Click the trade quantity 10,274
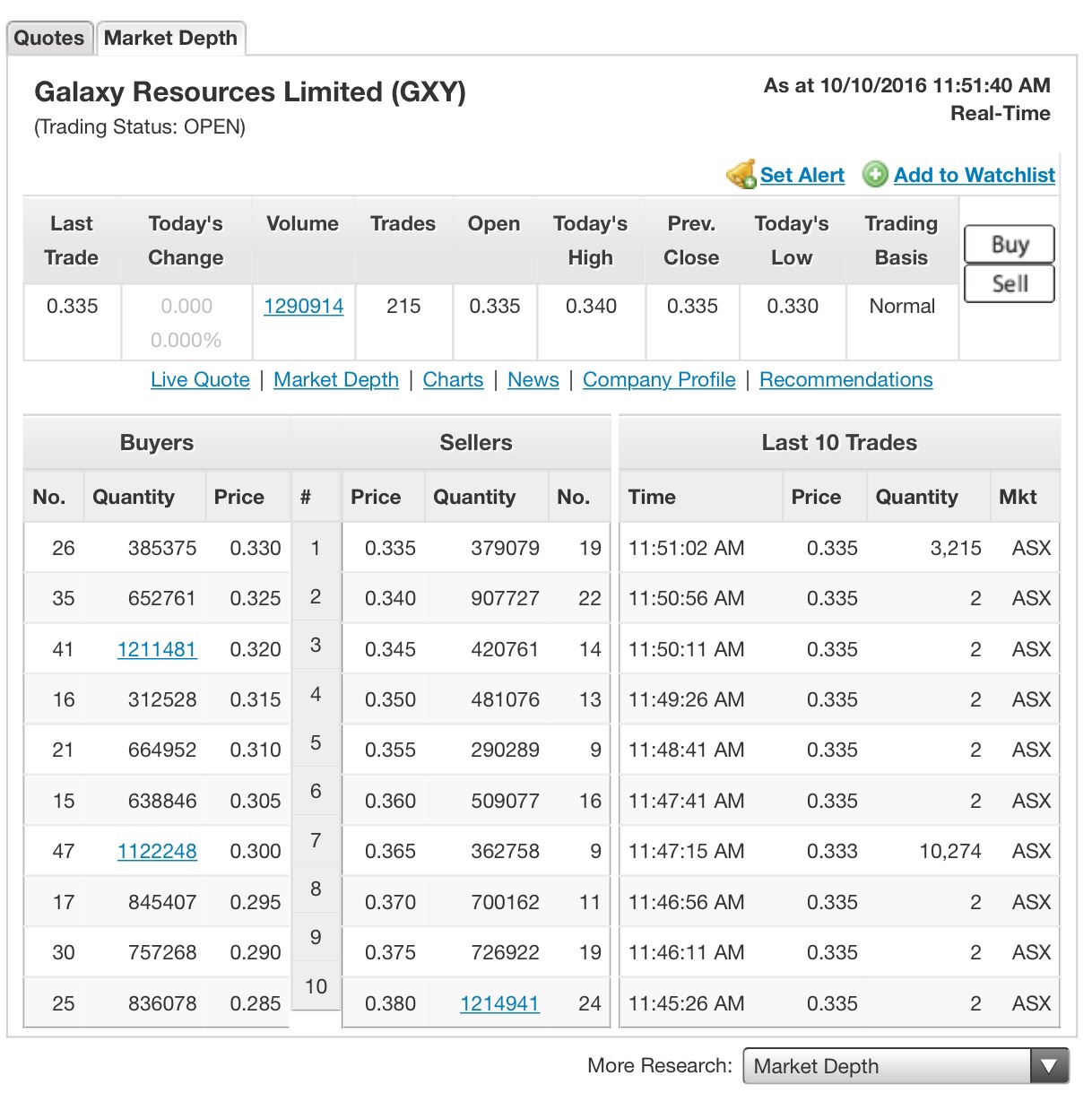Viewport: 1092px width, 1119px height. coord(950,851)
